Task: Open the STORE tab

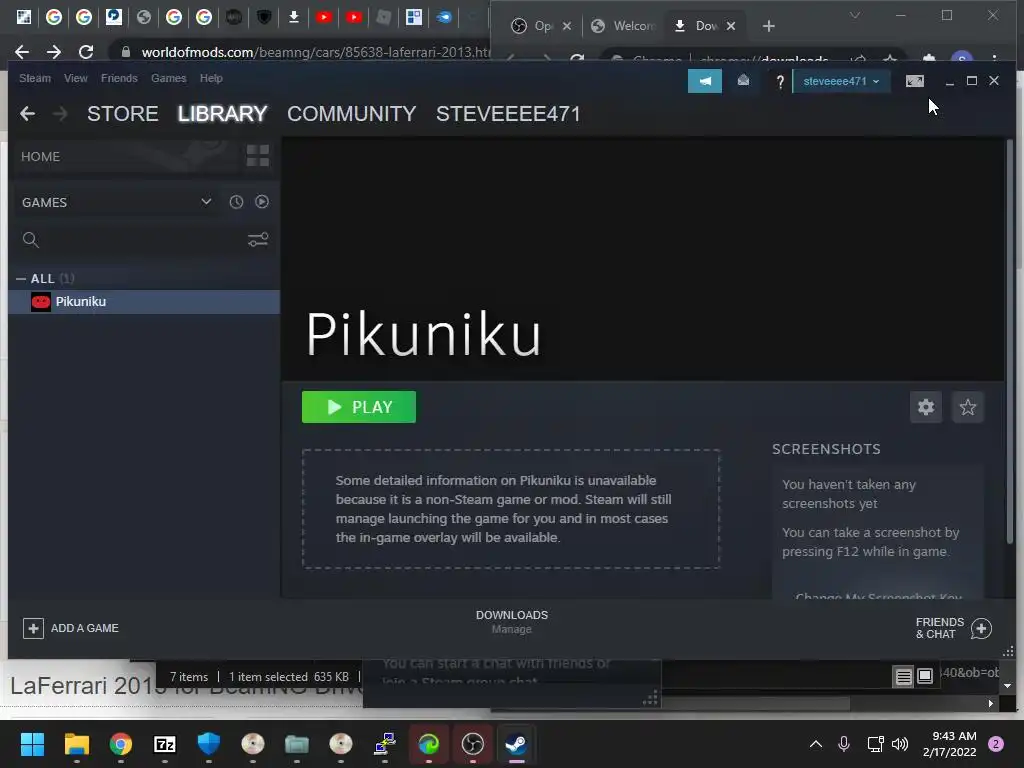Action: click(x=123, y=114)
